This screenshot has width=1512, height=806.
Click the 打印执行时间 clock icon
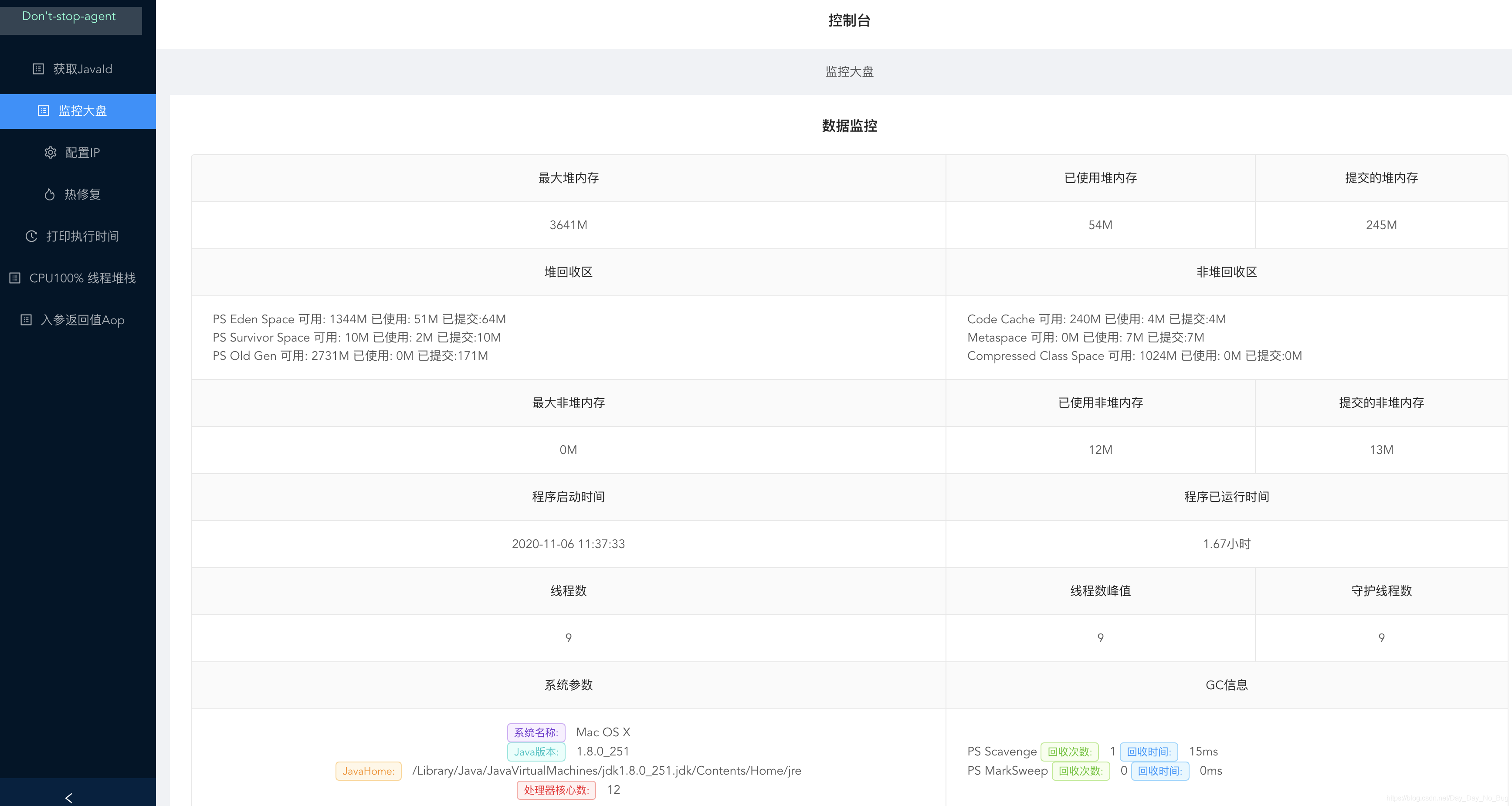point(31,237)
